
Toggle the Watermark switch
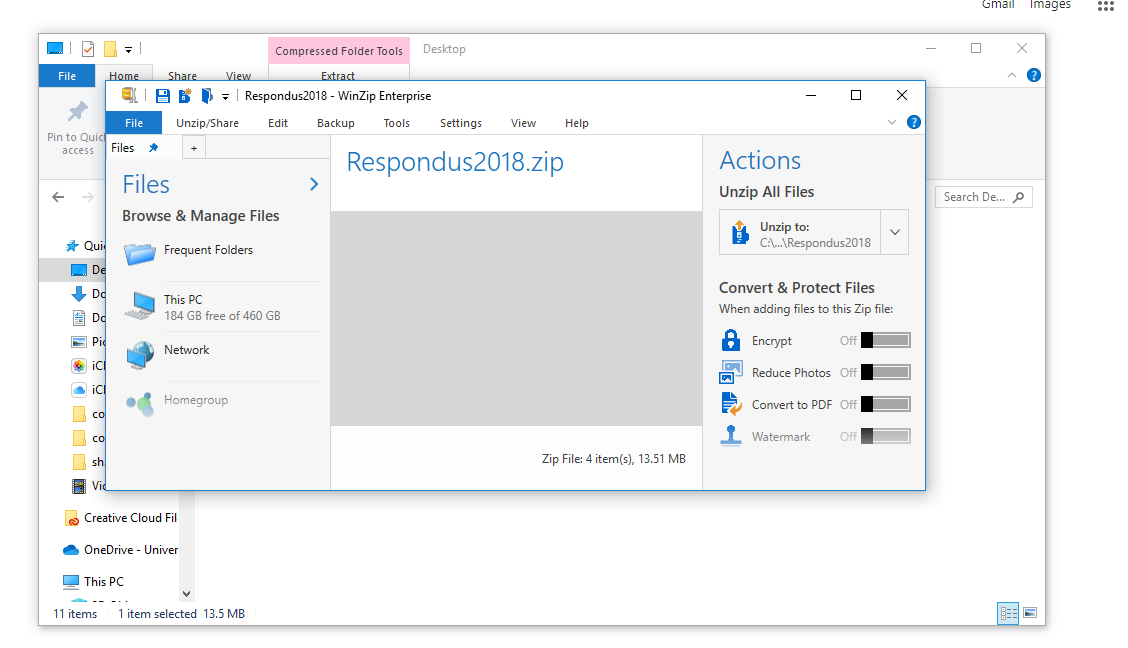(886, 436)
